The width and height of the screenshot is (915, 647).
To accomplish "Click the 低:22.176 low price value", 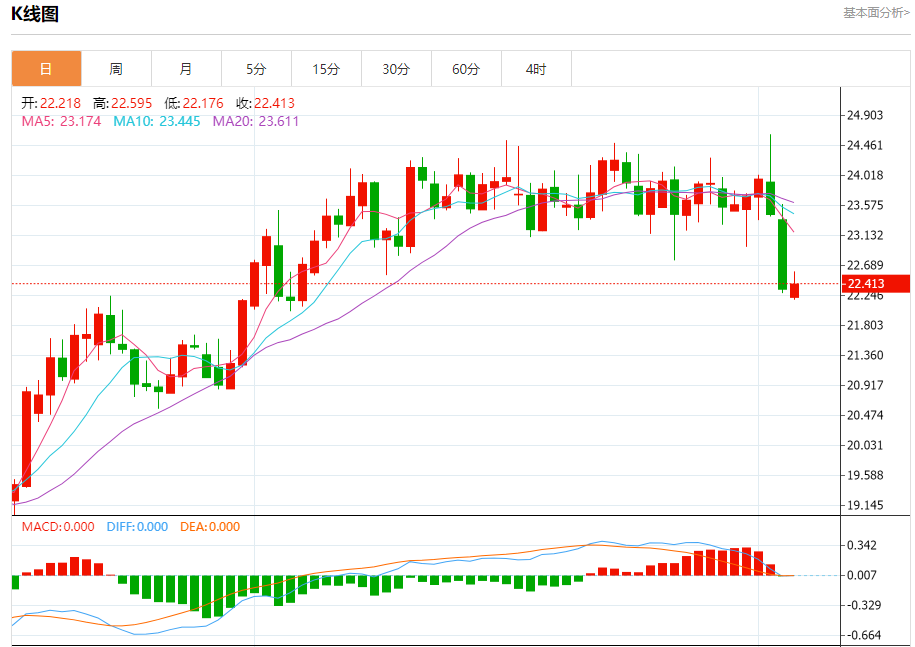I will pyautogui.click(x=194, y=103).
